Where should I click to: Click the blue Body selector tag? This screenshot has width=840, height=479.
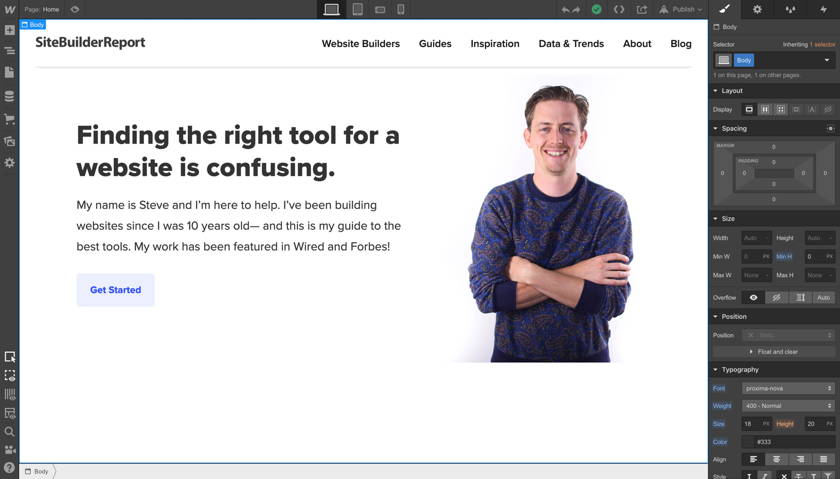tap(744, 60)
